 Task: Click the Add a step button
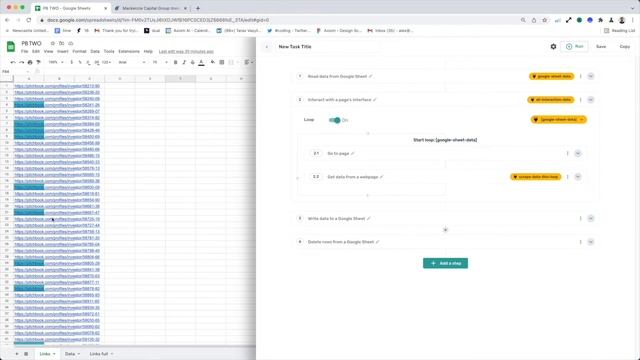pos(445,263)
